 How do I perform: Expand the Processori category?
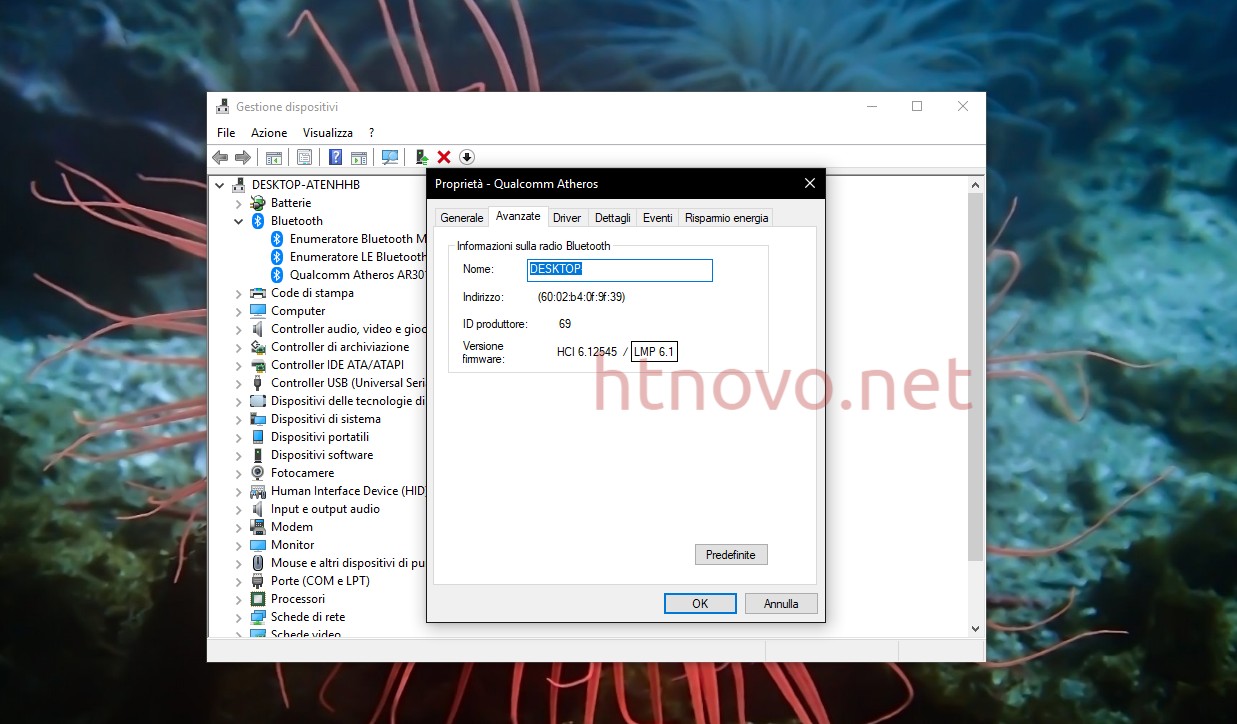point(238,599)
